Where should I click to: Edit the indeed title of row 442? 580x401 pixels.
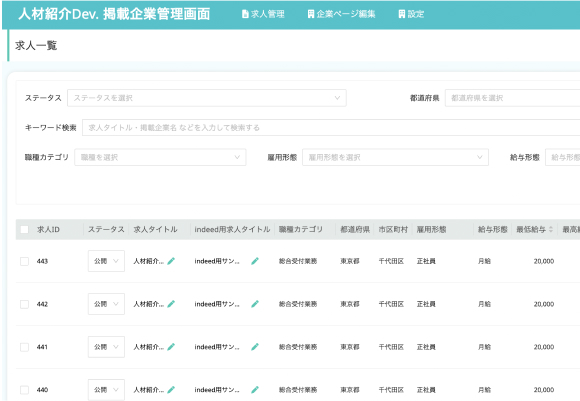pos(255,304)
